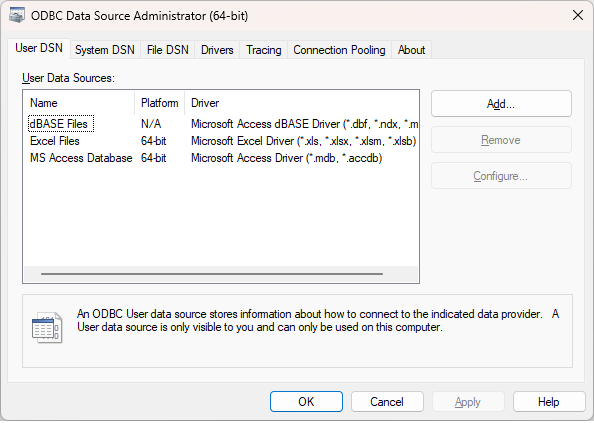594x423 pixels.
Task: Click the Microsoft Excel Driver cell
Action: coord(303,141)
